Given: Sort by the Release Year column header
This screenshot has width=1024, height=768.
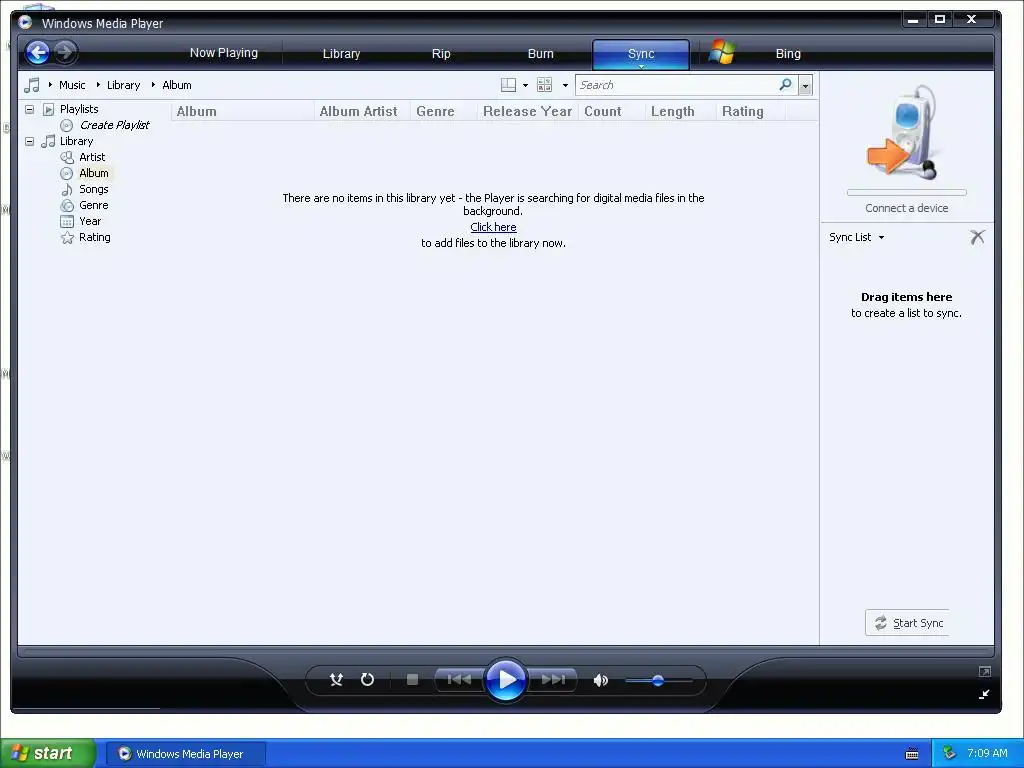Looking at the screenshot, I should click(x=528, y=112).
